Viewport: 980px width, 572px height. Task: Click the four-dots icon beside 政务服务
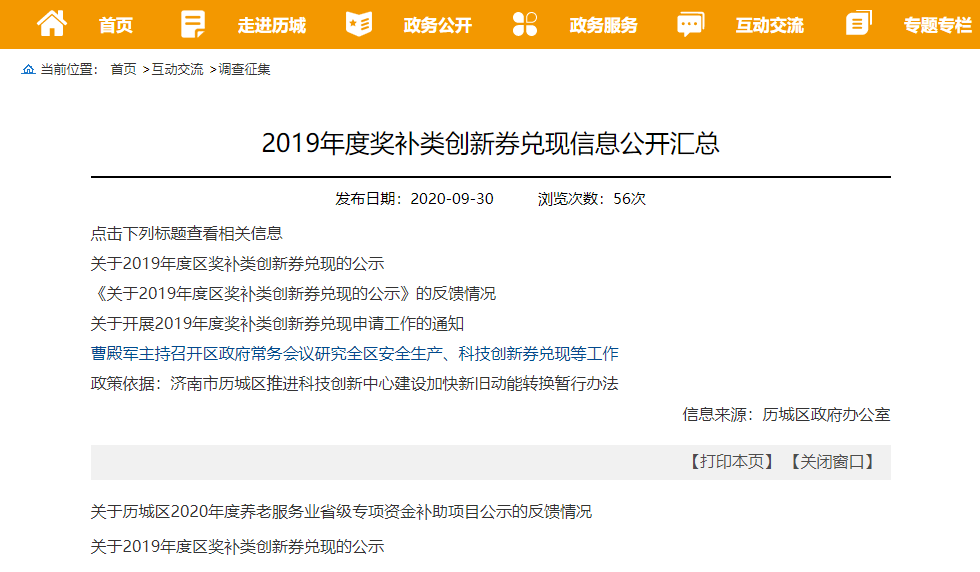[x=525, y=24]
